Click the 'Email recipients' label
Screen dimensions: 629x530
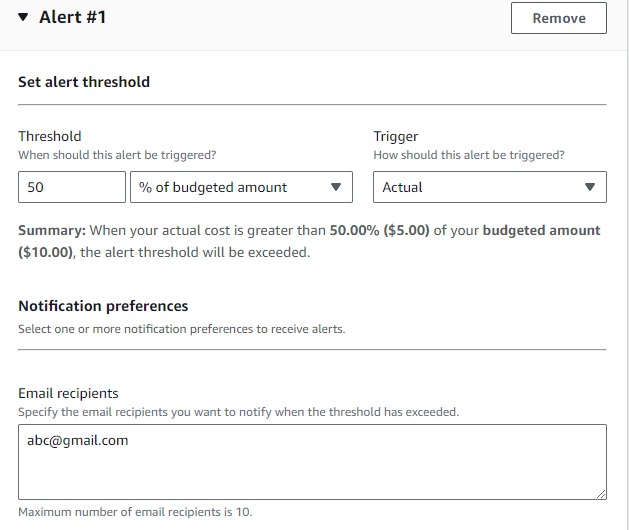pyautogui.click(x=68, y=393)
